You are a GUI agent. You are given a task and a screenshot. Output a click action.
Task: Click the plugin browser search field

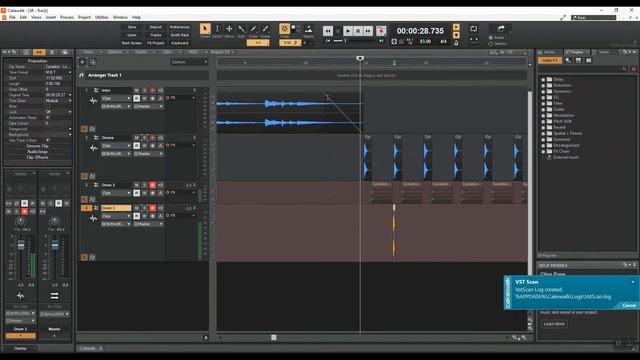[x=583, y=69]
